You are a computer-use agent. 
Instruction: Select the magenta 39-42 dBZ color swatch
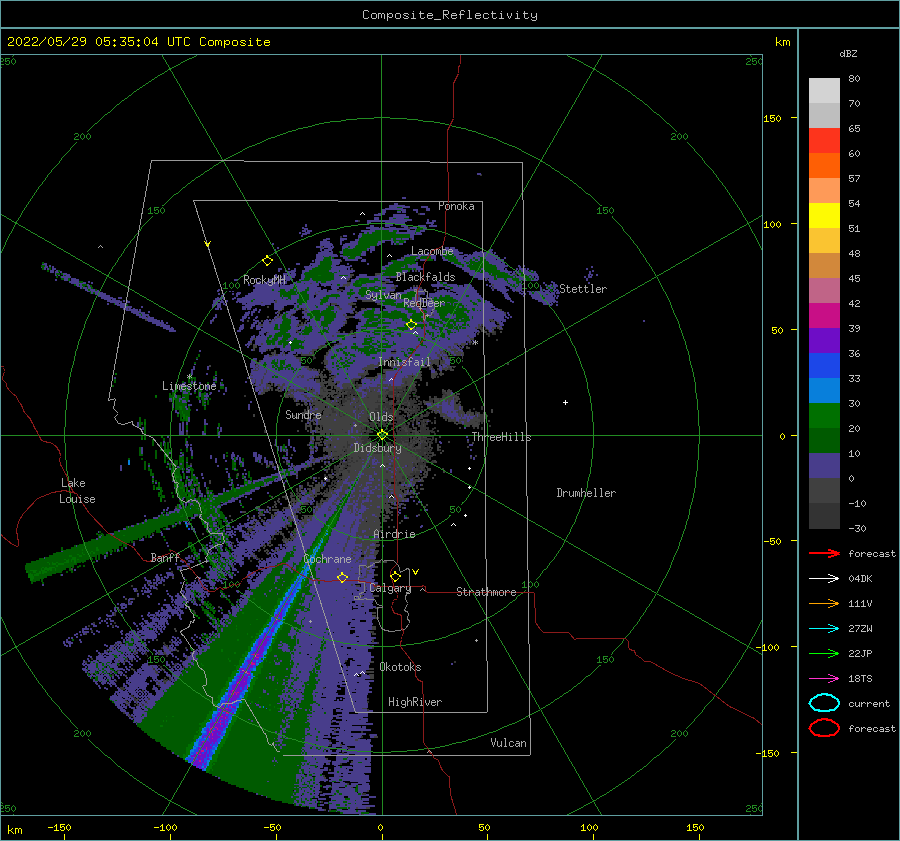[x=824, y=316]
